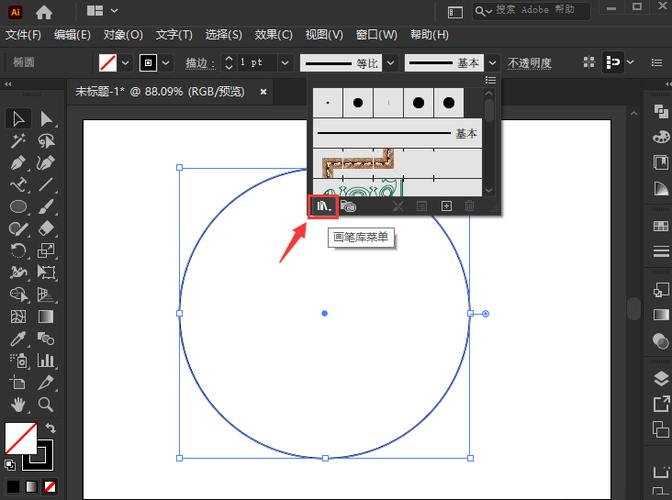Select the Eyedropper tool
Screen dimensions: 672x500
[x=18, y=338]
